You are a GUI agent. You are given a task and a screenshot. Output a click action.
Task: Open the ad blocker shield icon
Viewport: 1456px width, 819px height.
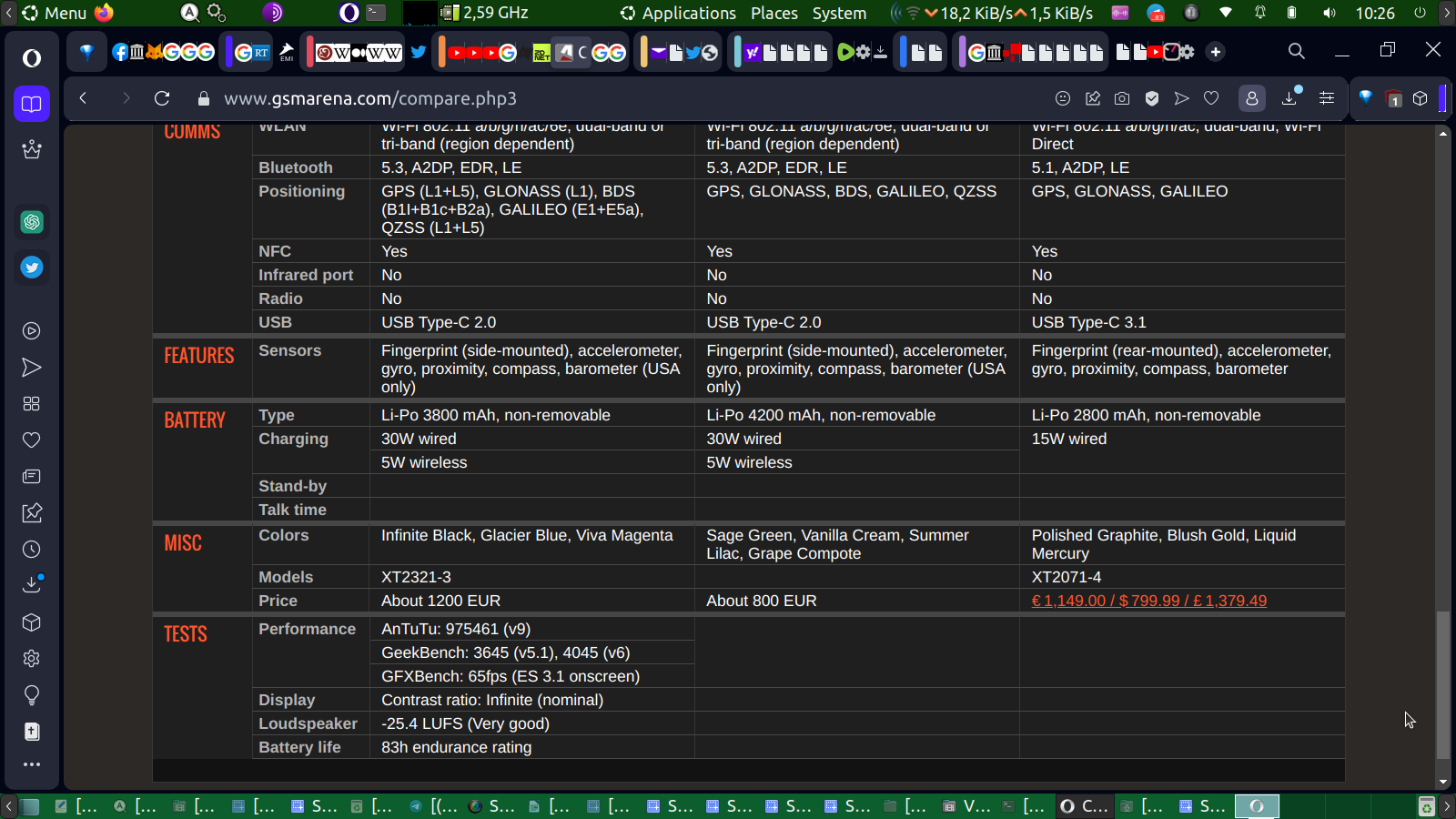pyautogui.click(x=1152, y=98)
